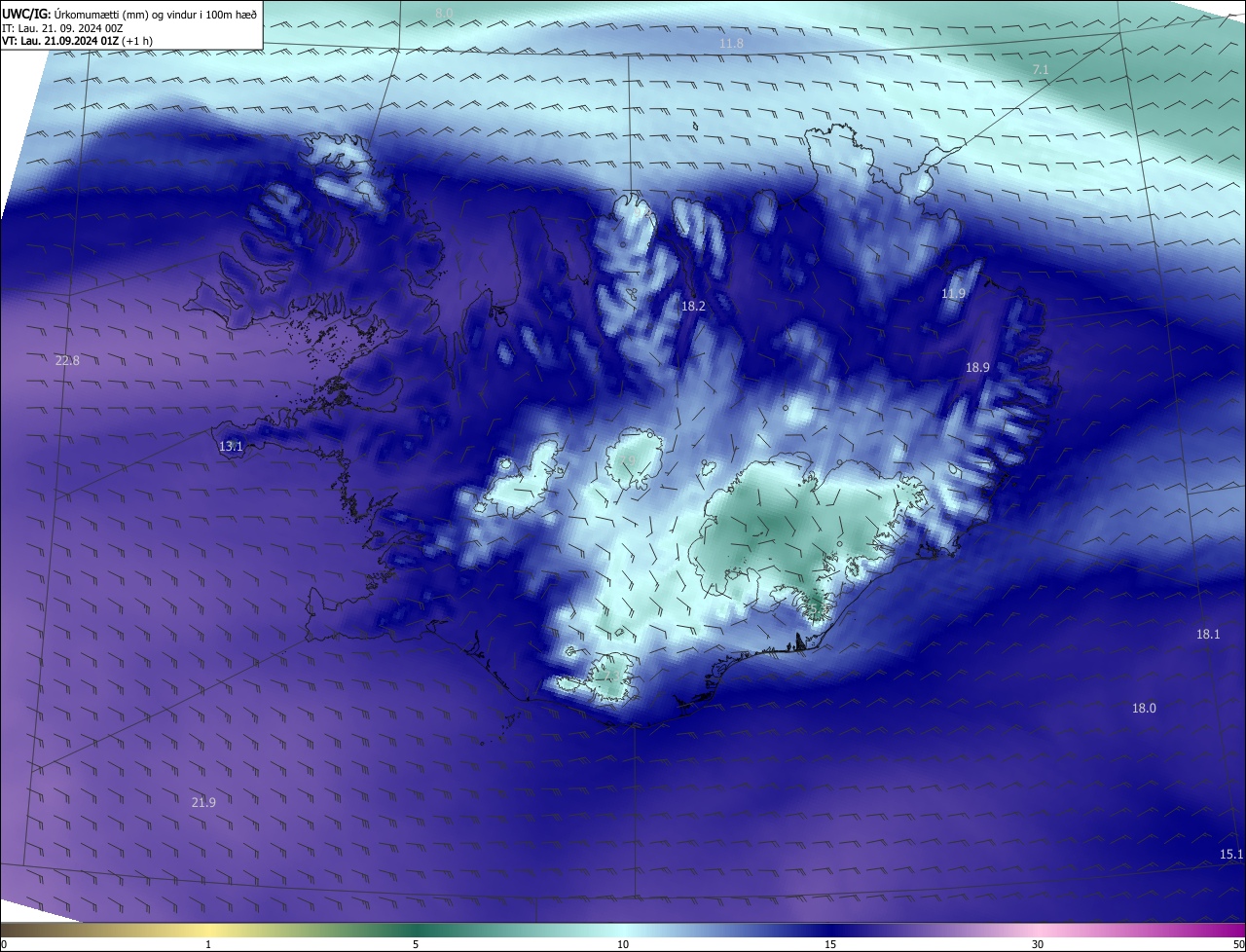Image resolution: width=1246 pixels, height=952 pixels.
Task: Click the 7.1 value label on the map
Action: click(1041, 69)
